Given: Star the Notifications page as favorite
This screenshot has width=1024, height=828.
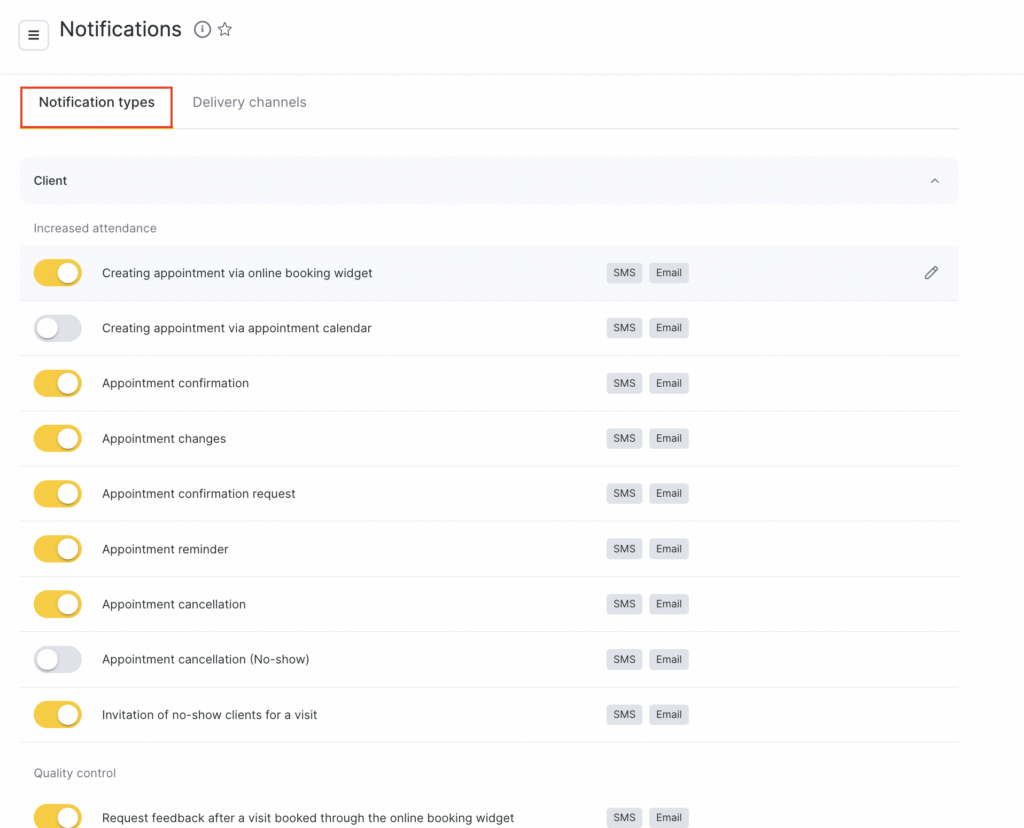Looking at the screenshot, I should pos(225,30).
